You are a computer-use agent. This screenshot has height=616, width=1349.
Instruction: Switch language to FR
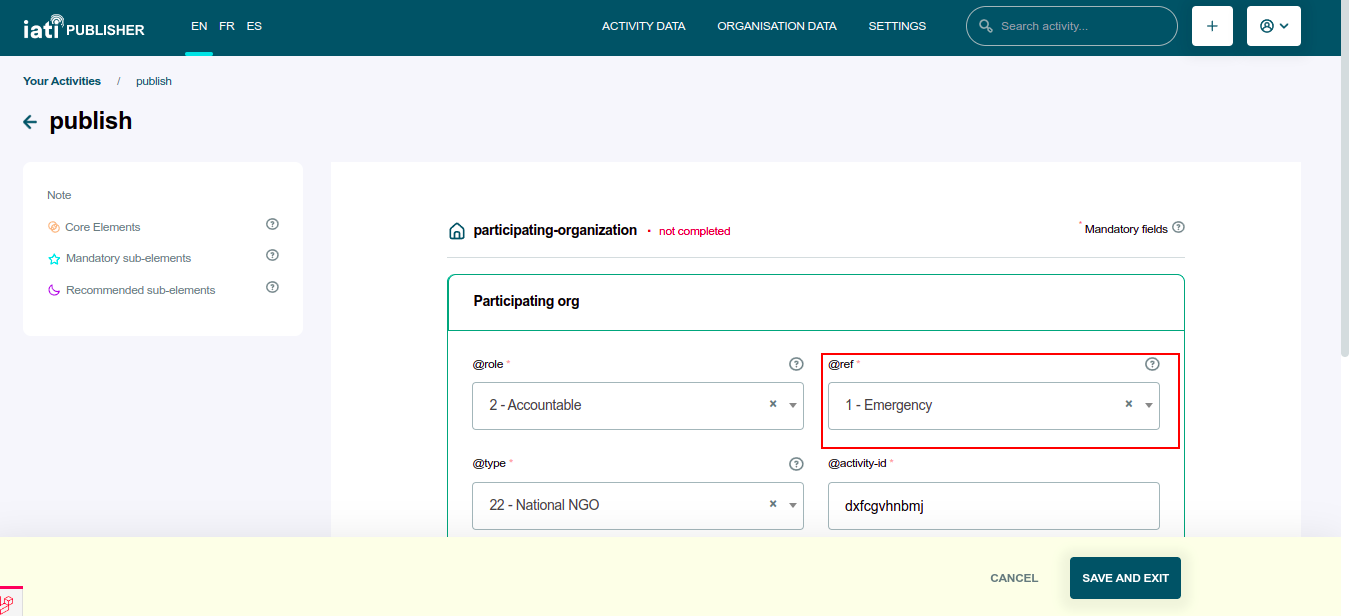click(x=227, y=26)
